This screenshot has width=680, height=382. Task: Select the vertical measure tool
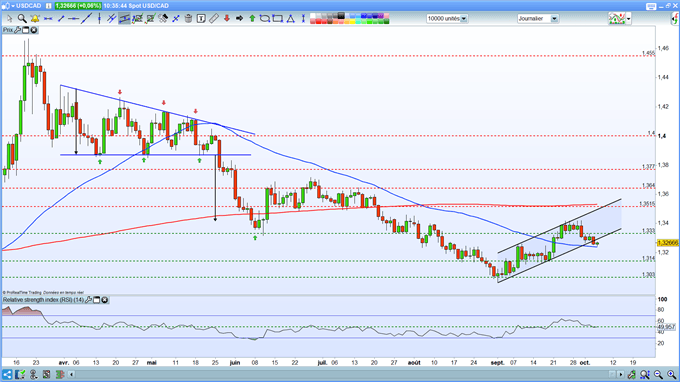tap(303, 19)
